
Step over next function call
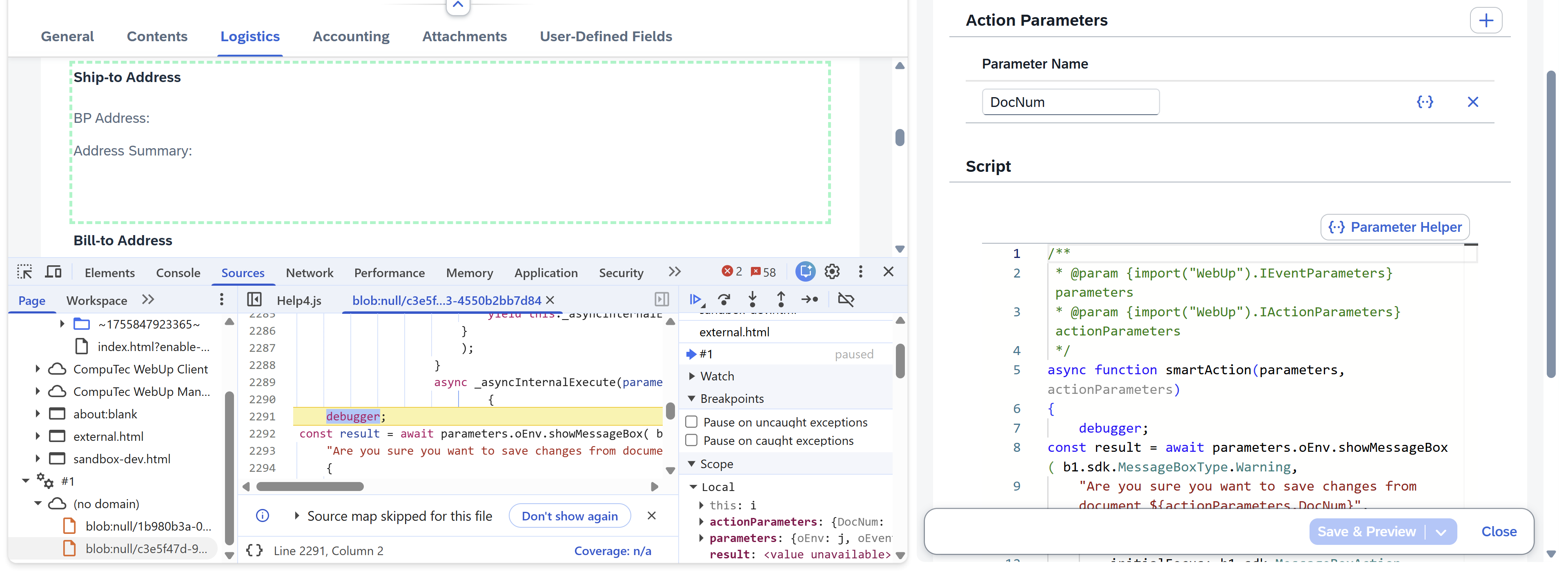[x=724, y=300]
